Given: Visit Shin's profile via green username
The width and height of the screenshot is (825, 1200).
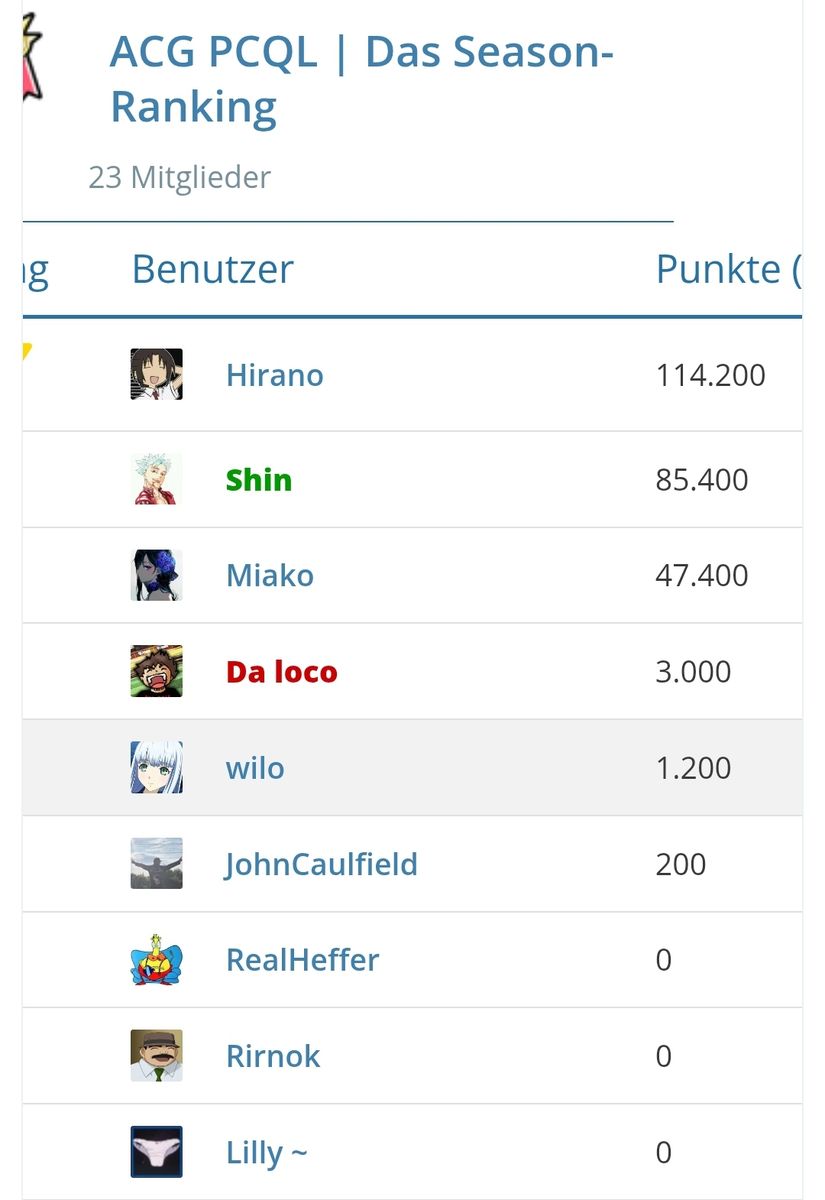Looking at the screenshot, I should [258, 480].
